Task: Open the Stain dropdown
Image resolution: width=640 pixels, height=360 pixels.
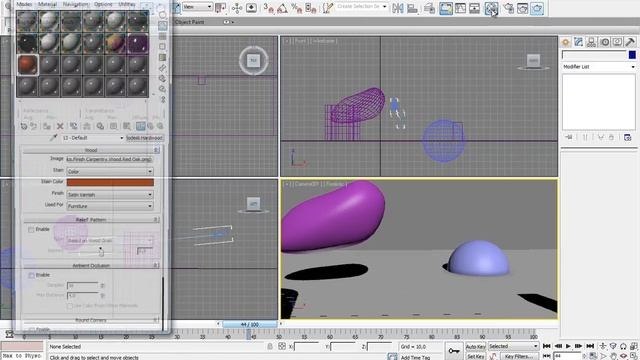Action: pyautogui.click(x=110, y=171)
